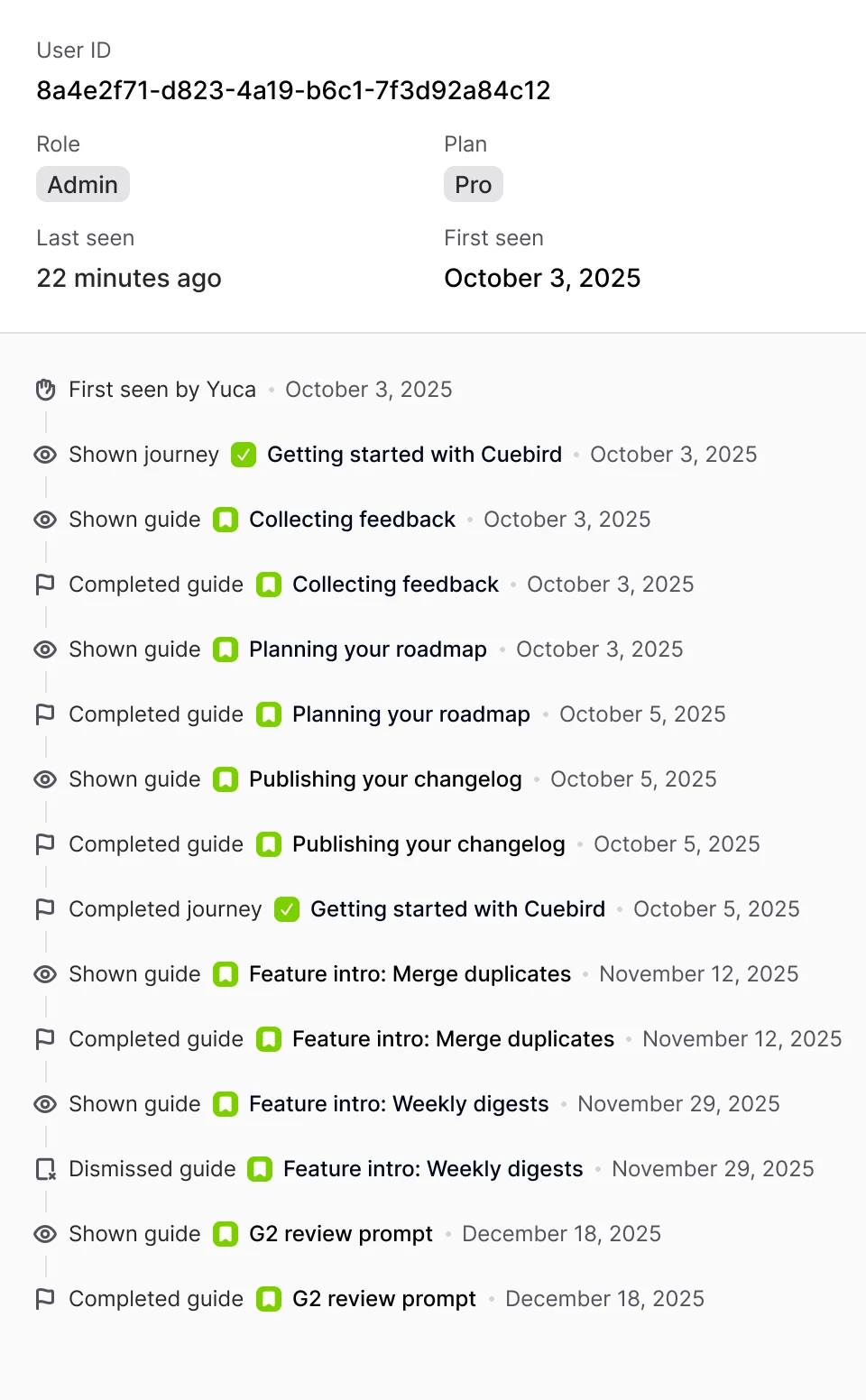Click the Admin role badge
This screenshot has width=866, height=1400.
(x=83, y=185)
